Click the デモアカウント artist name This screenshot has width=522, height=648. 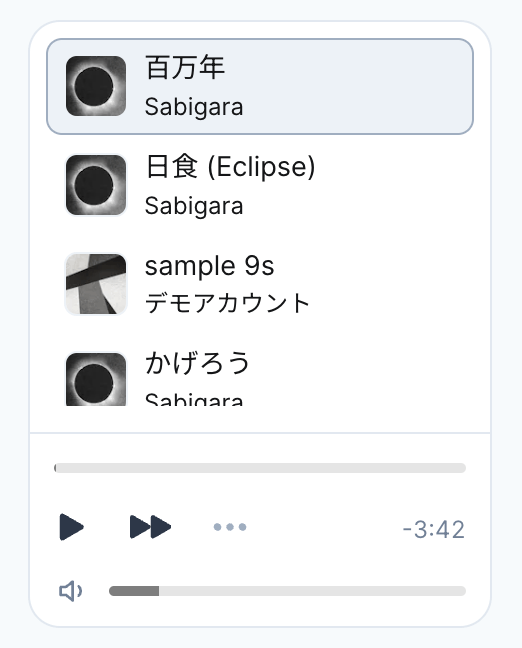coord(227,303)
